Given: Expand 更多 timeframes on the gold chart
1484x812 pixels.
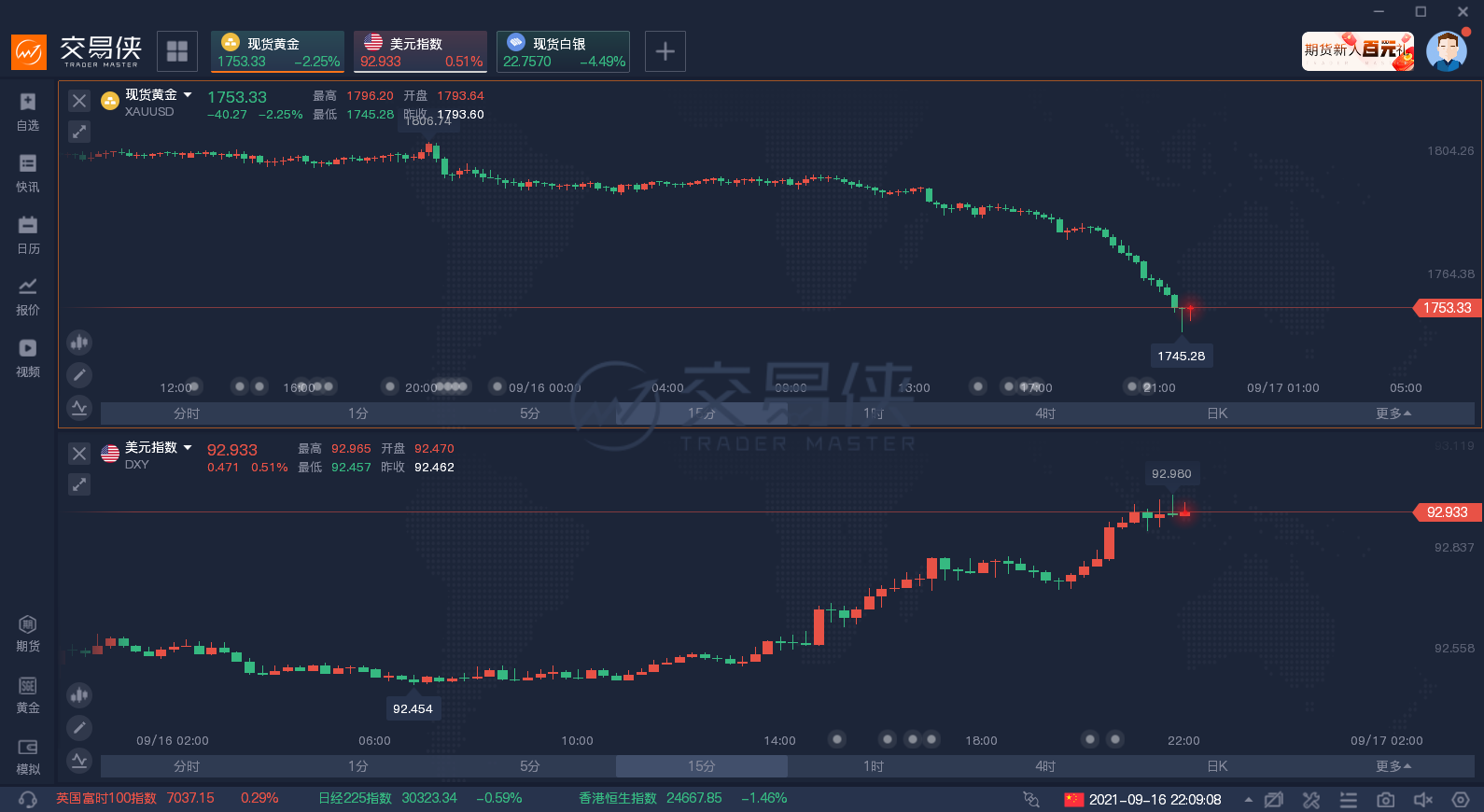Looking at the screenshot, I should (1393, 413).
